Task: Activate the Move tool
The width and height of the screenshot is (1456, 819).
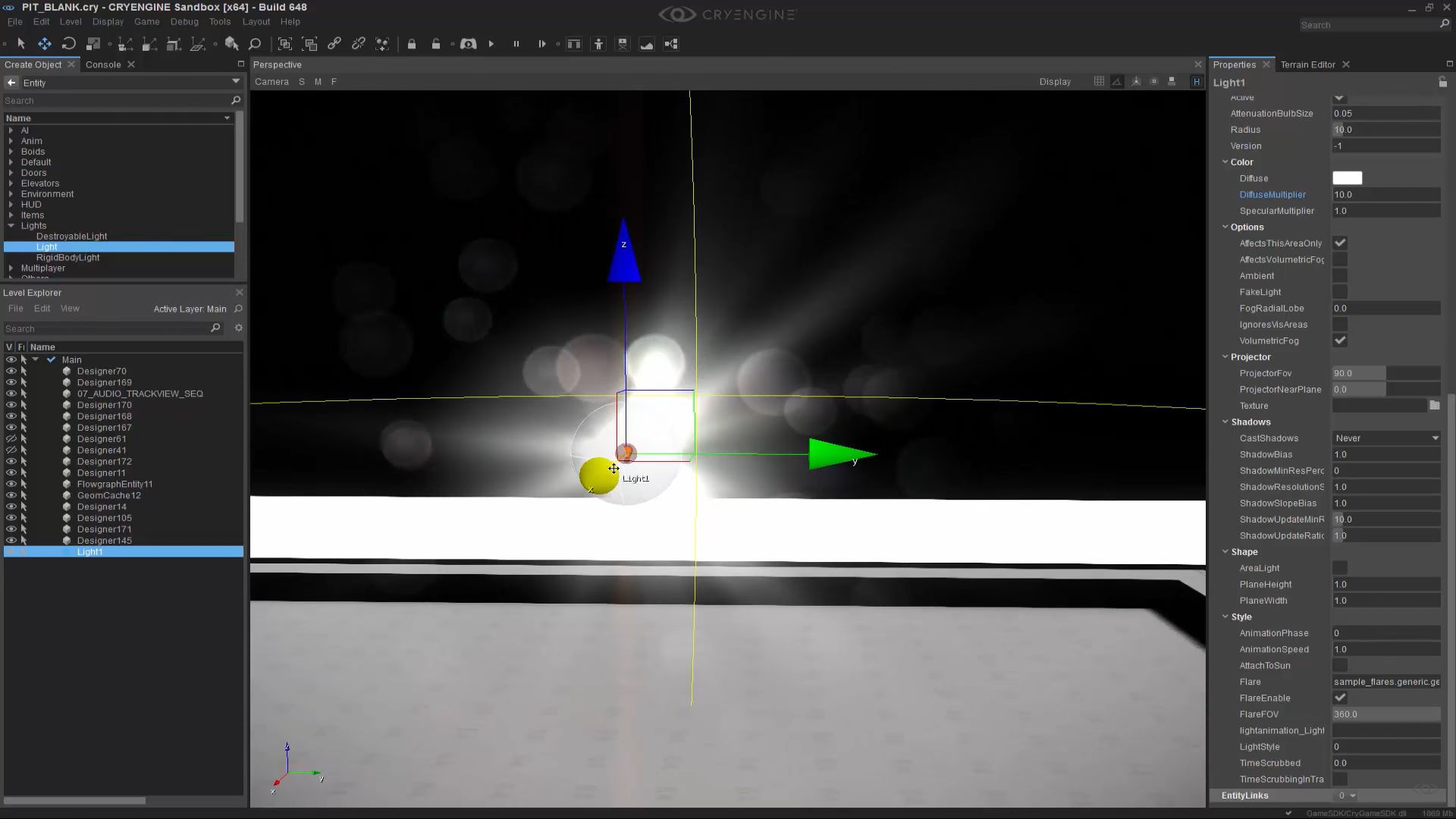Action: [x=45, y=44]
